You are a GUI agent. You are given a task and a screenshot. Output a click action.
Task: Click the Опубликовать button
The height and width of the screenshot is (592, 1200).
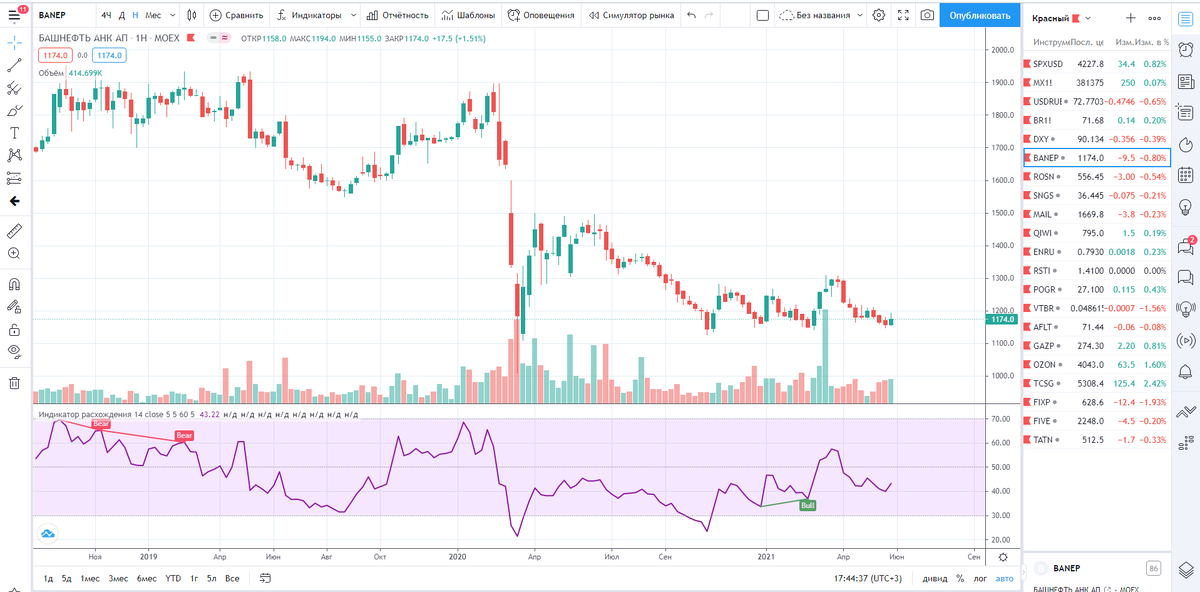pos(979,15)
